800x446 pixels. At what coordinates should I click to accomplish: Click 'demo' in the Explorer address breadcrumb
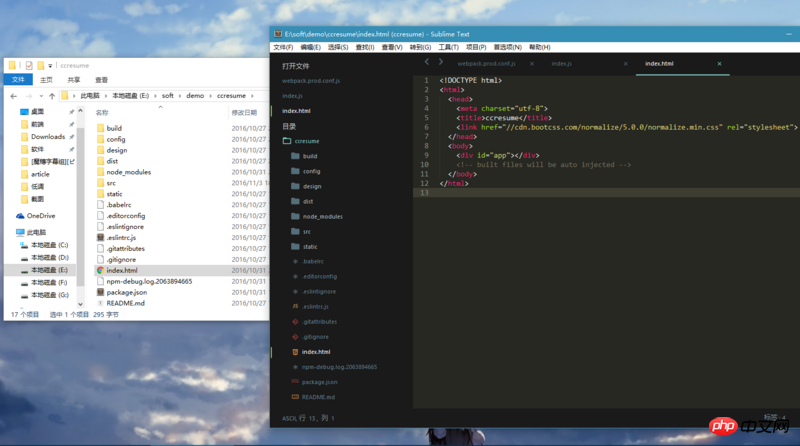[x=193, y=96]
